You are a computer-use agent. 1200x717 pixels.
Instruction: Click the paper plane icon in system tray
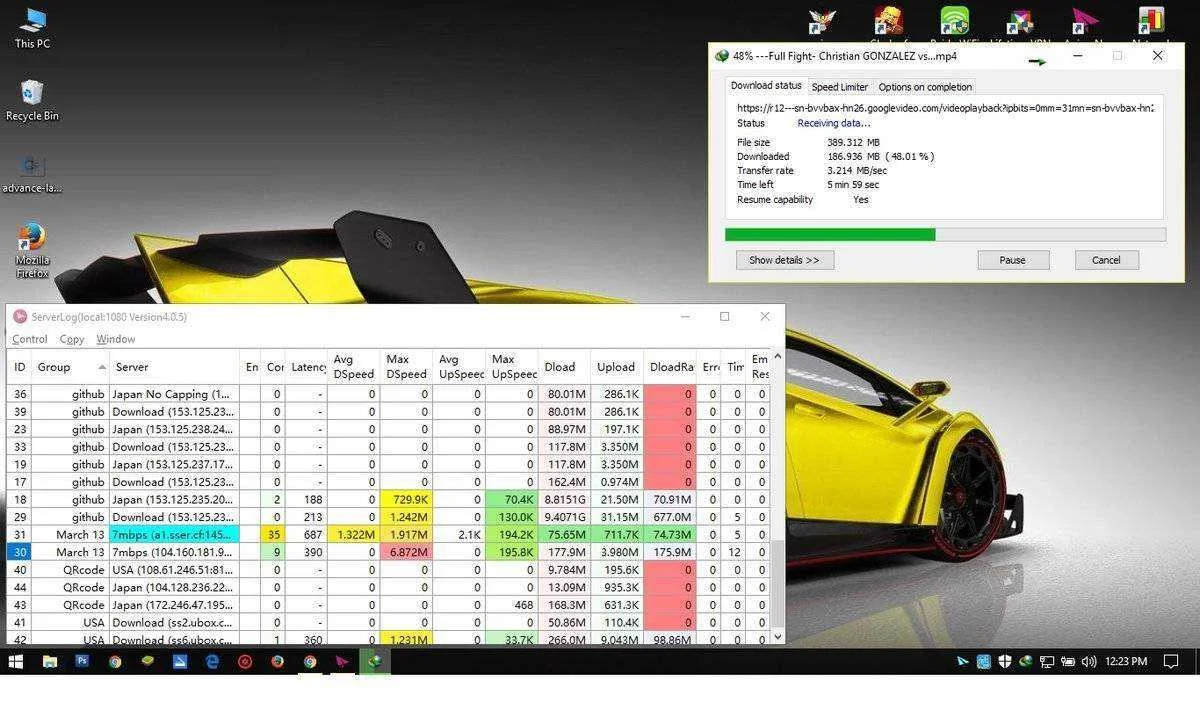coord(963,661)
